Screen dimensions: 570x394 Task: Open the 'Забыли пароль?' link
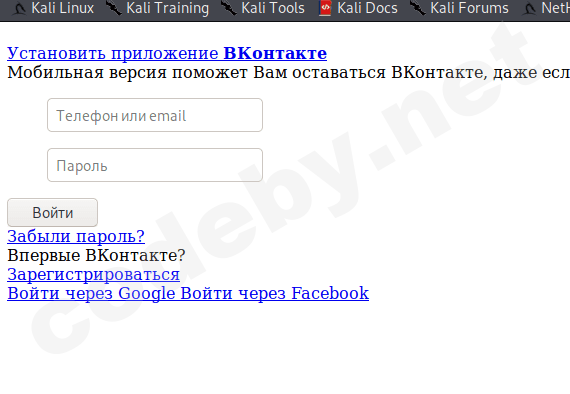click(x=76, y=237)
